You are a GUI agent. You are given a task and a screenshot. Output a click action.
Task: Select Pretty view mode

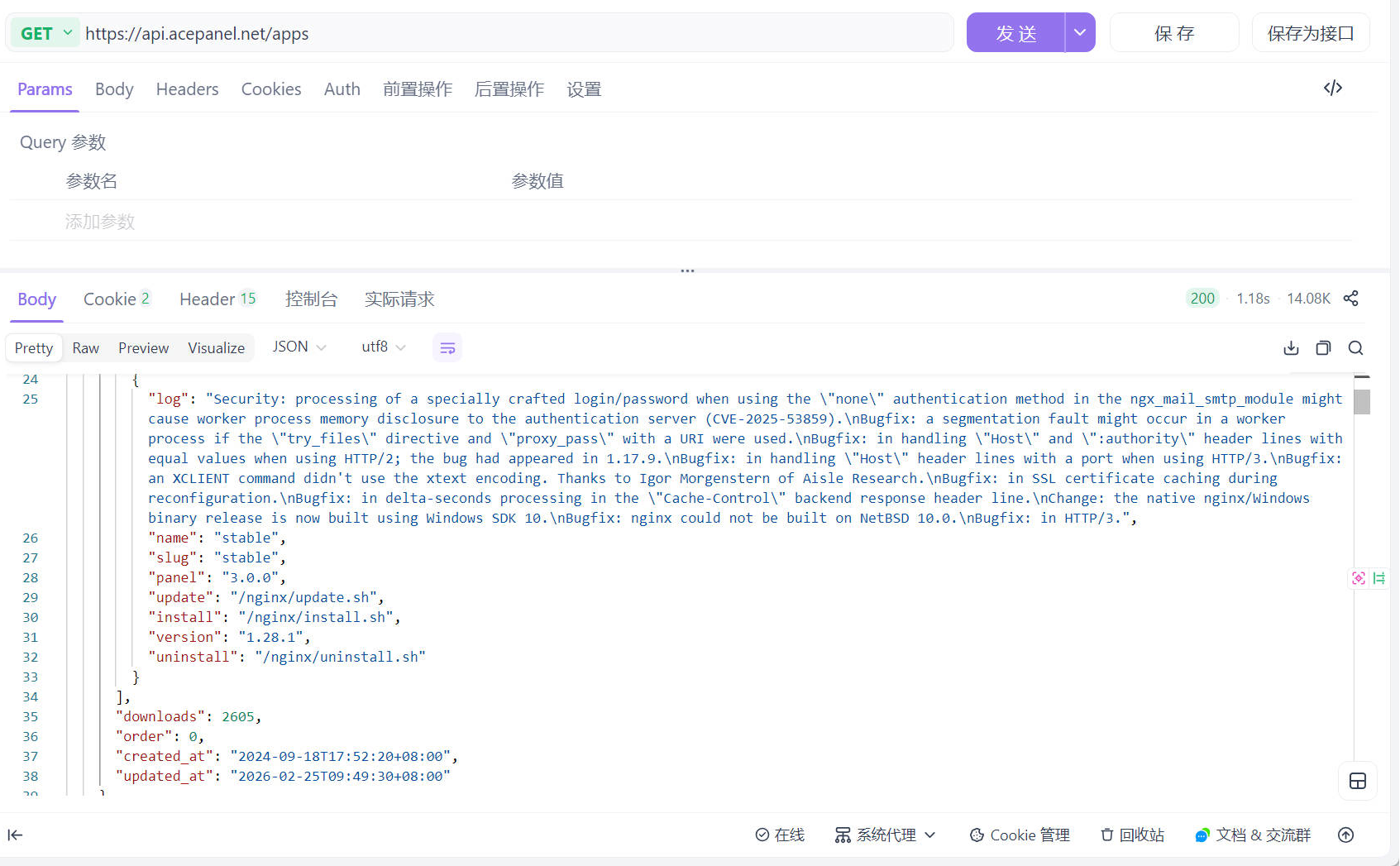point(34,348)
